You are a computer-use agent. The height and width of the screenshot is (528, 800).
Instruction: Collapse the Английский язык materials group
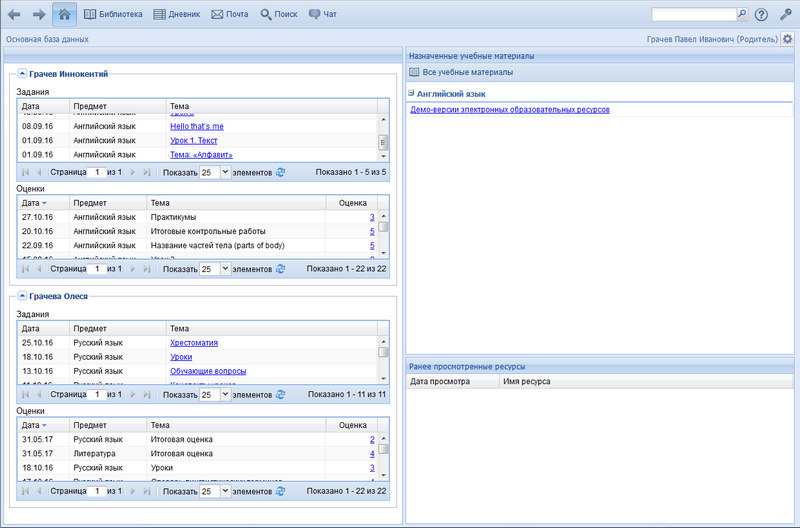[x=411, y=93]
